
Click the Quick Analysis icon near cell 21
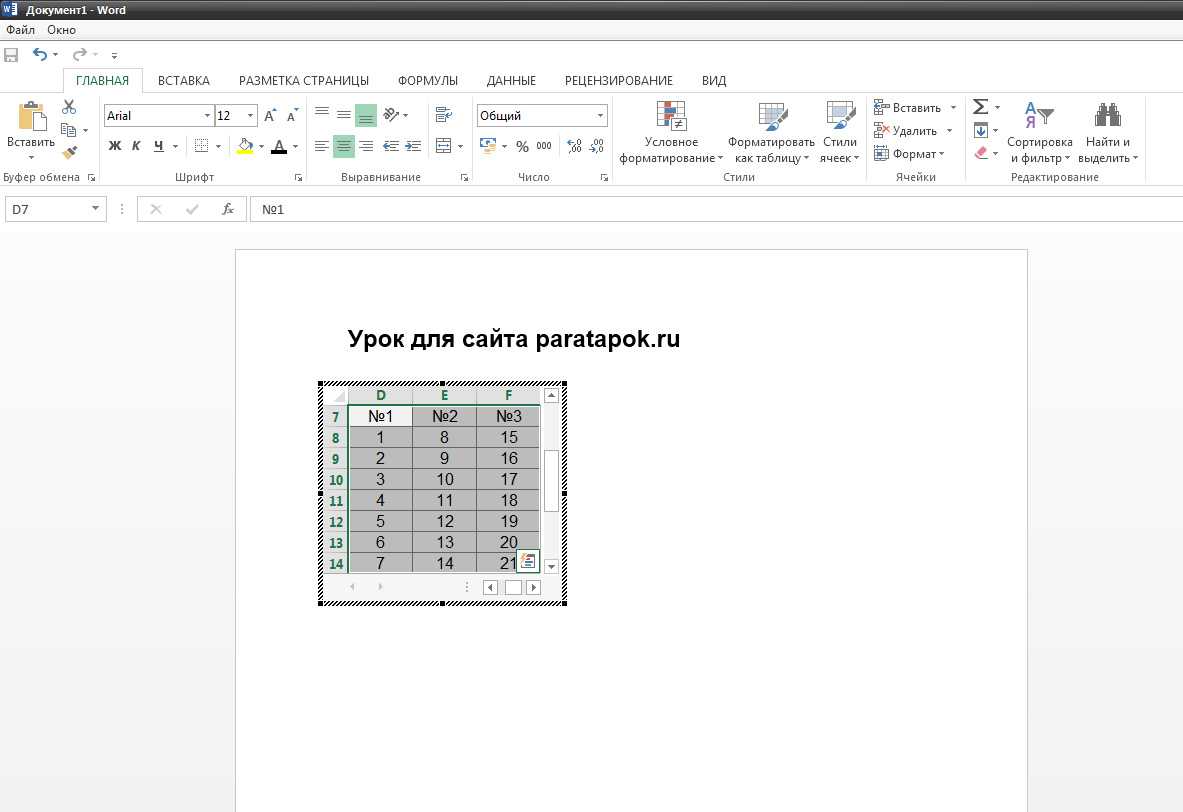[527, 561]
